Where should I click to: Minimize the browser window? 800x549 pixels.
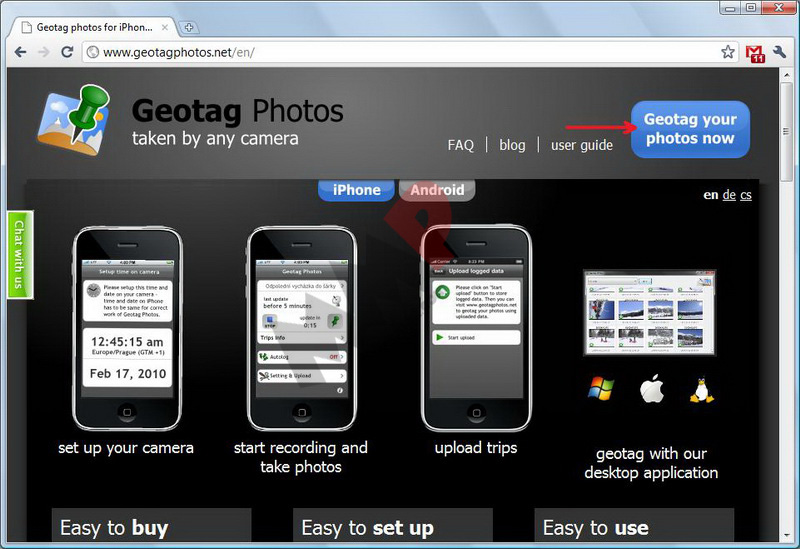(x=730, y=7)
